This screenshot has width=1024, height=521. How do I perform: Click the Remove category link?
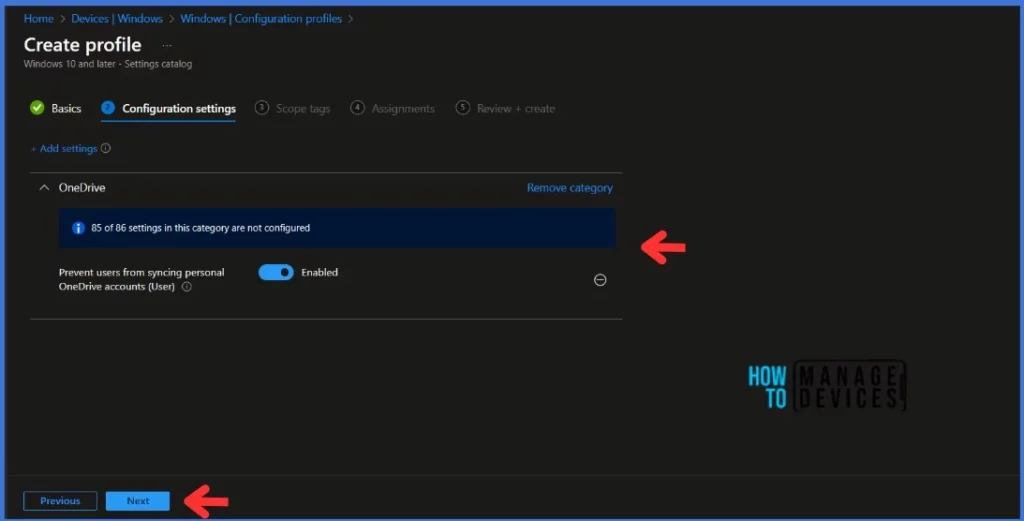click(569, 188)
